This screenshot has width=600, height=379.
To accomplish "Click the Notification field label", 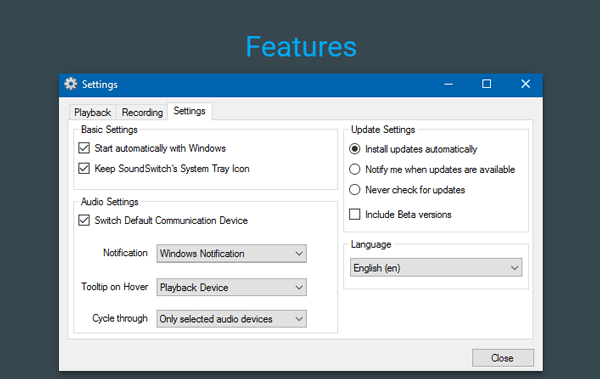I will coord(125,253).
